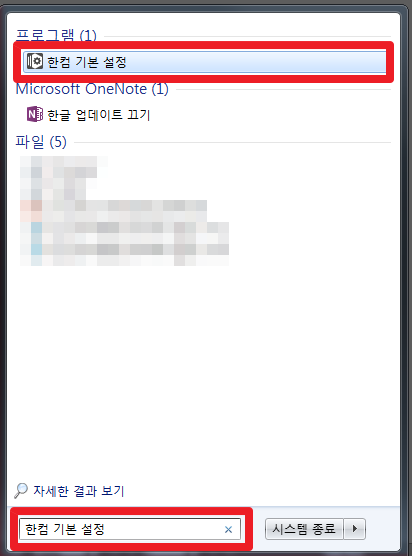The width and height of the screenshot is (412, 556).
Task: Click the divider line beside 파일 (5) header
Action: pos(232,143)
